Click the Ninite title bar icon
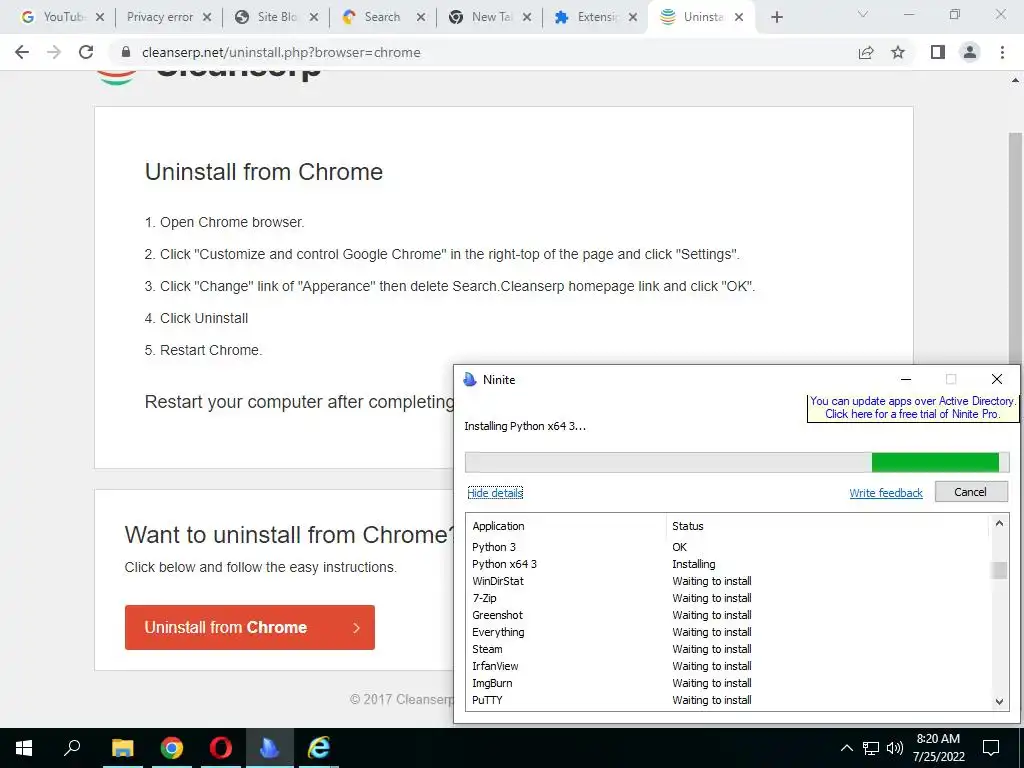The width and height of the screenshot is (1024, 768). pyautogui.click(x=470, y=379)
